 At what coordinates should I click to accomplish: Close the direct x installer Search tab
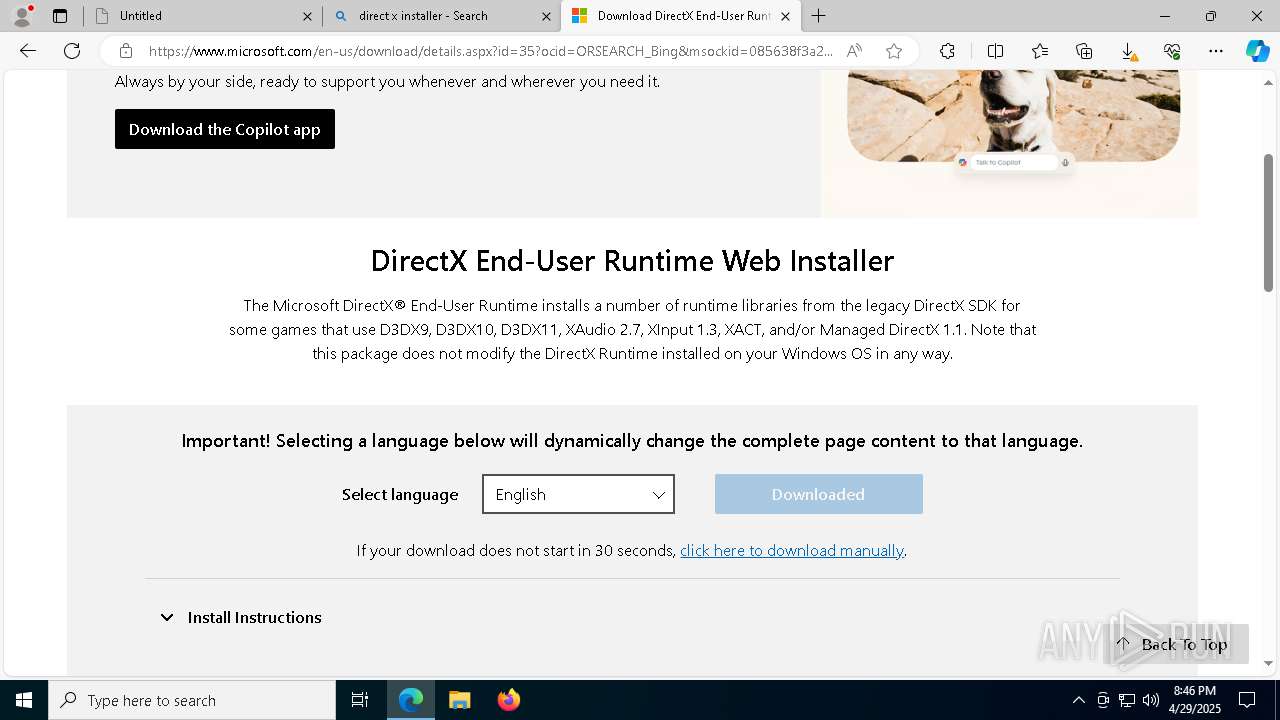pyautogui.click(x=546, y=16)
